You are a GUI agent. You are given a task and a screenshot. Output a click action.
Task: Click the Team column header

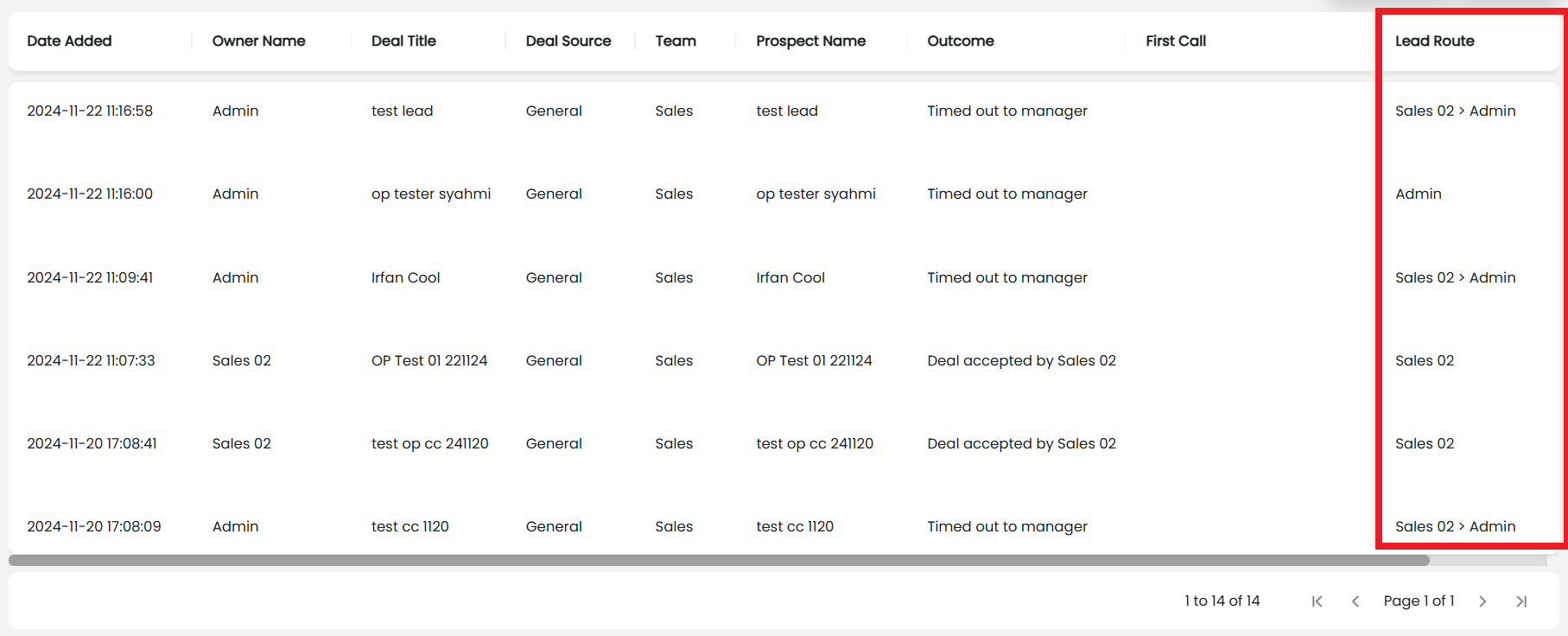[x=676, y=41]
